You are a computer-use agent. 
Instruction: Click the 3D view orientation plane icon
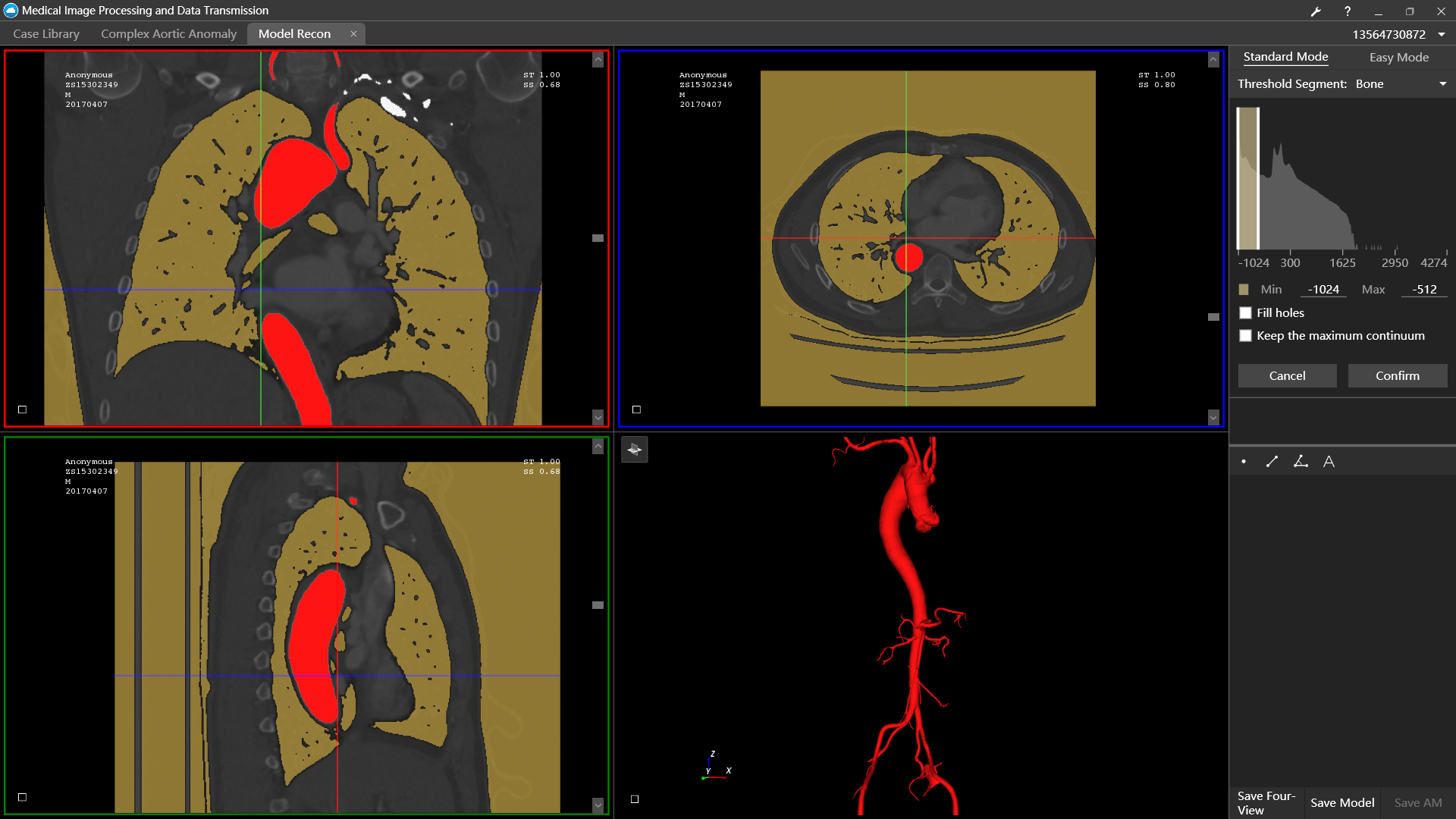pos(635,450)
